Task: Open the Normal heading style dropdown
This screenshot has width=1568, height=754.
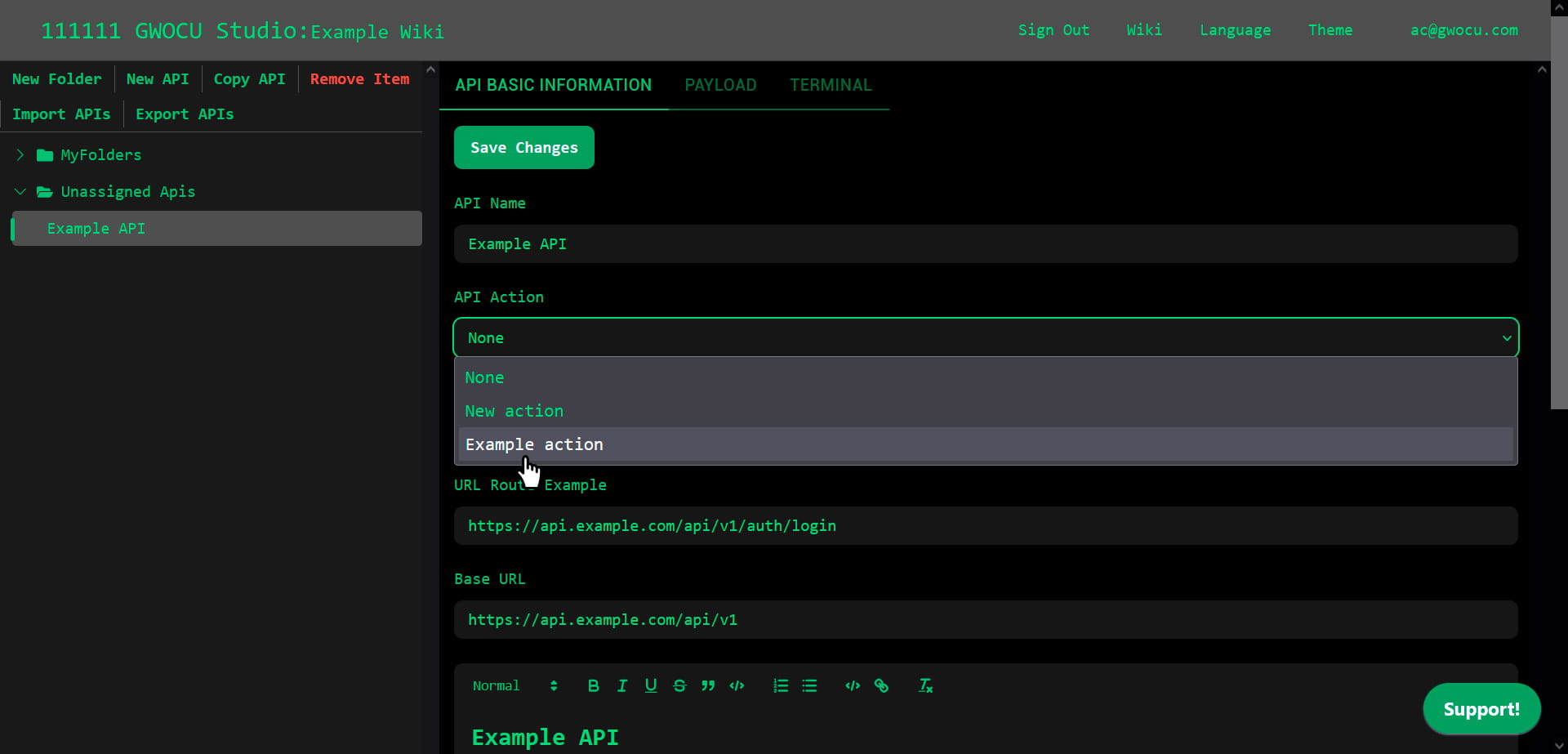Action: pos(514,685)
